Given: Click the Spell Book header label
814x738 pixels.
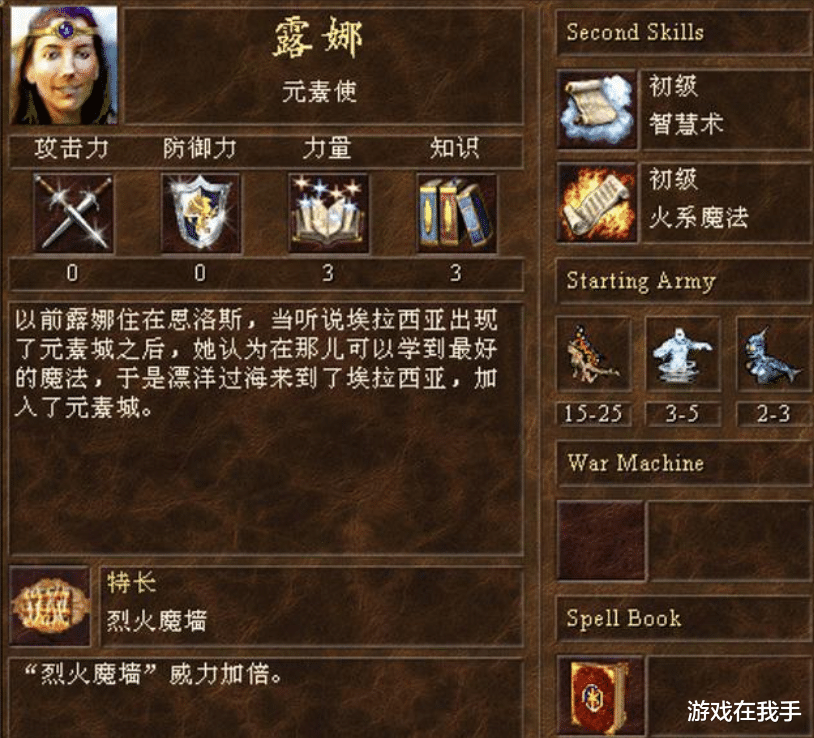Looking at the screenshot, I should click(623, 618).
